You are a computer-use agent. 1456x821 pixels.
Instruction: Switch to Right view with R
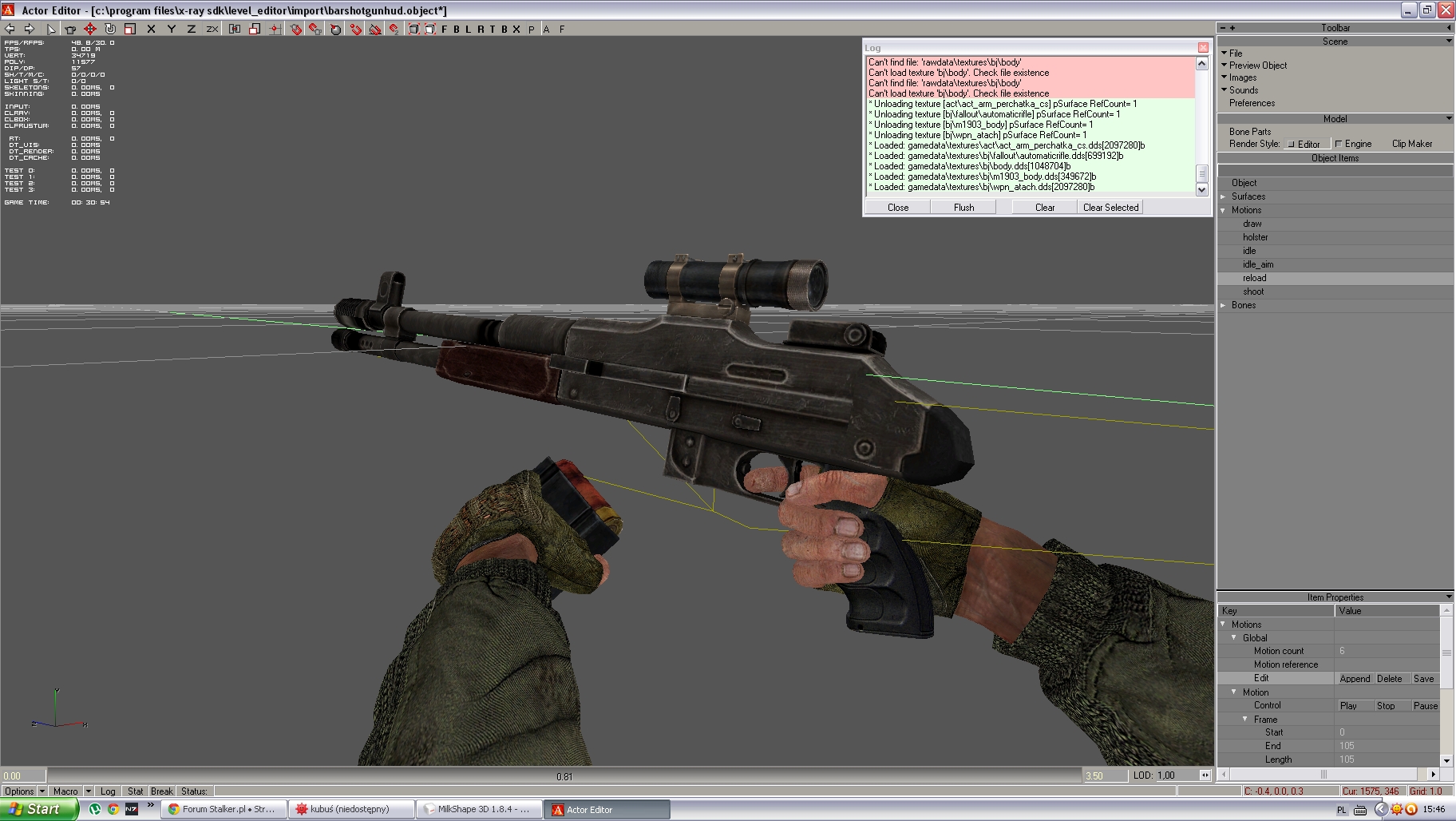coord(481,29)
